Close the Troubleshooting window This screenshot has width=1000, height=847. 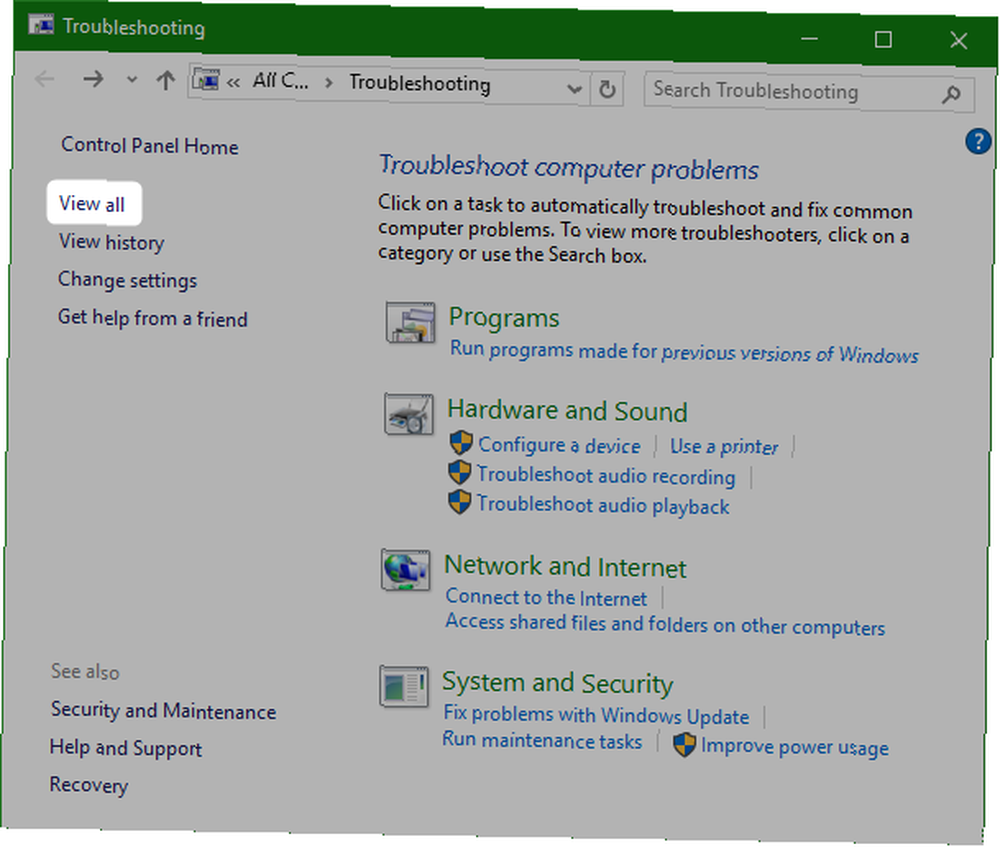959,41
